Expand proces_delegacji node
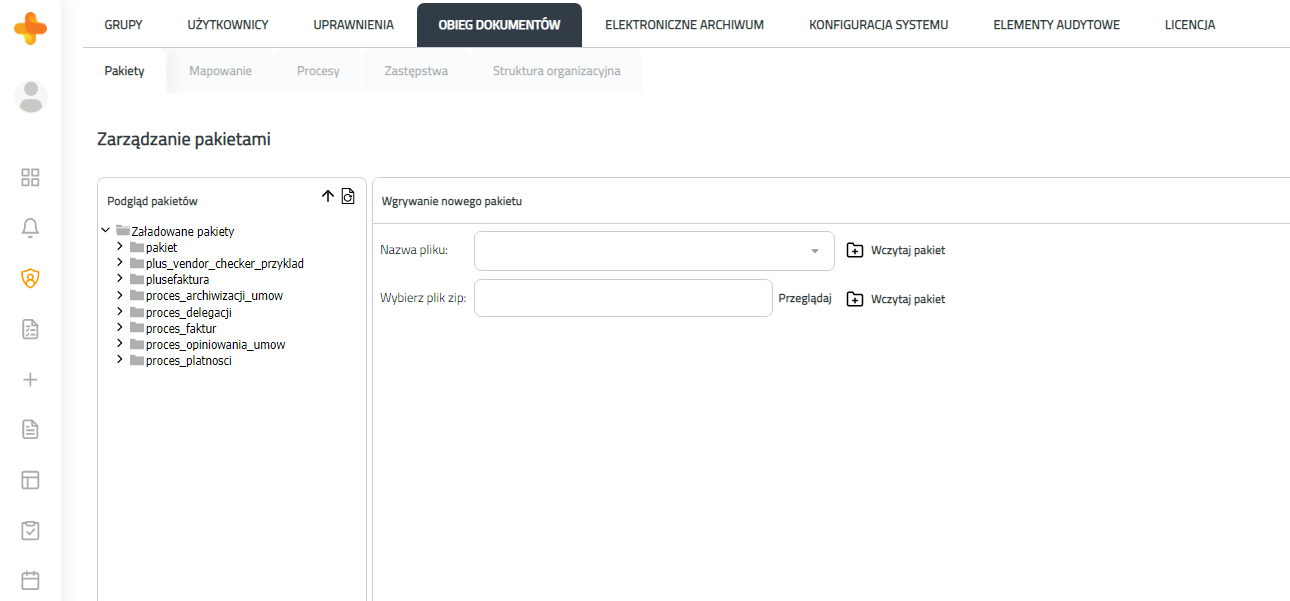This screenshot has height=601, width=1290. pyautogui.click(x=120, y=312)
